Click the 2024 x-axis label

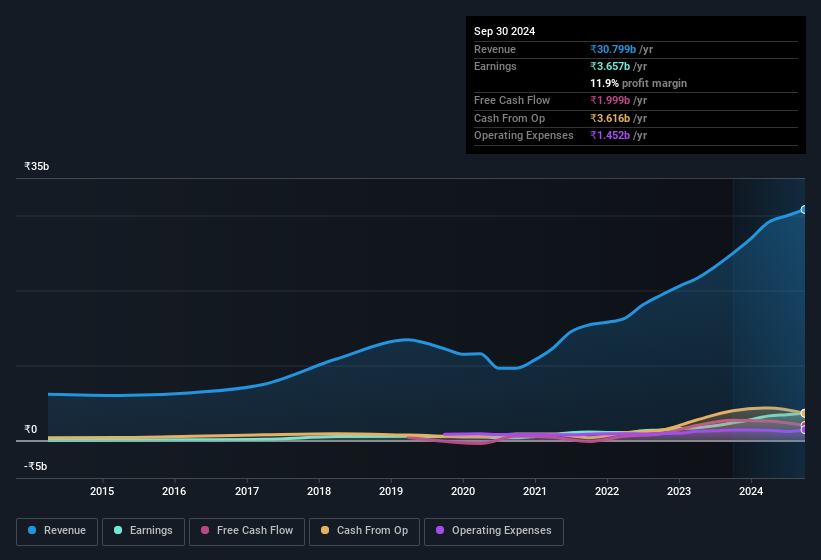[751, 491]
